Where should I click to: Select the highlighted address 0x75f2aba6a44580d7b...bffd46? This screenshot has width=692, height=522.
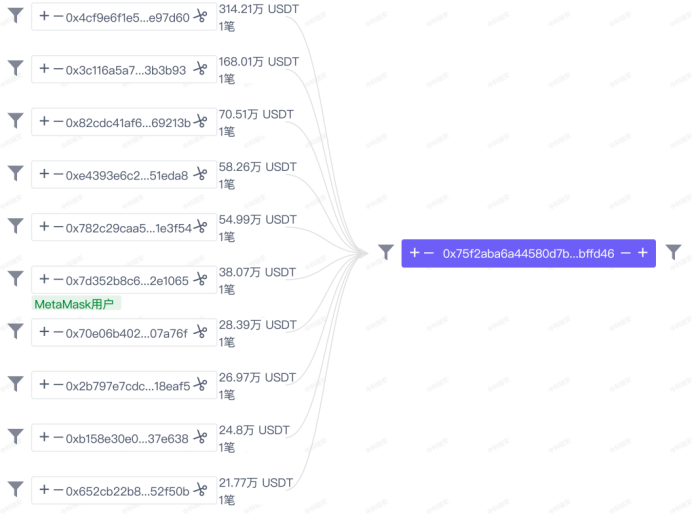[x=528, y=253]
